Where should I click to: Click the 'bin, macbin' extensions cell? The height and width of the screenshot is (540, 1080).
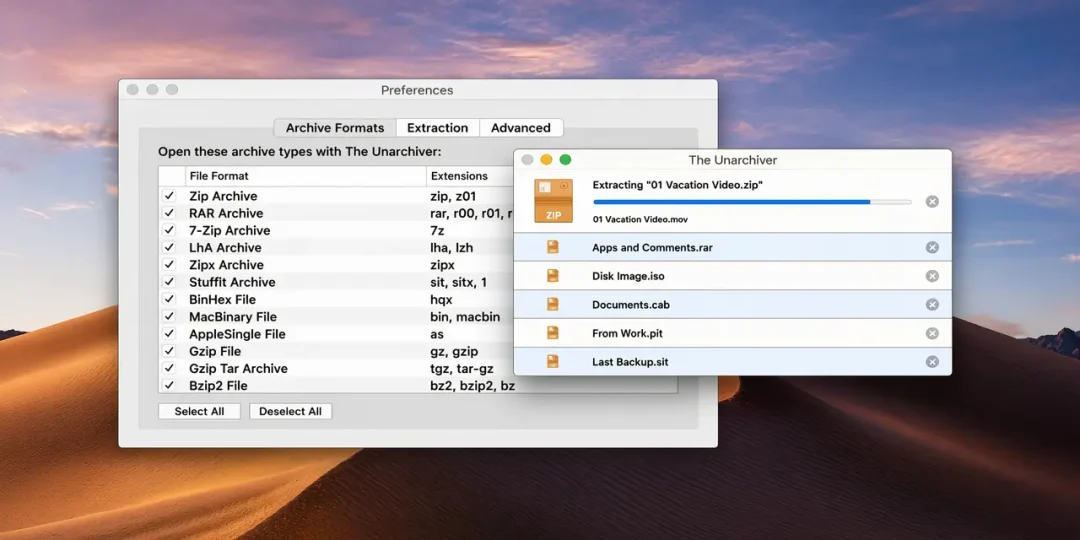point(465,316)
